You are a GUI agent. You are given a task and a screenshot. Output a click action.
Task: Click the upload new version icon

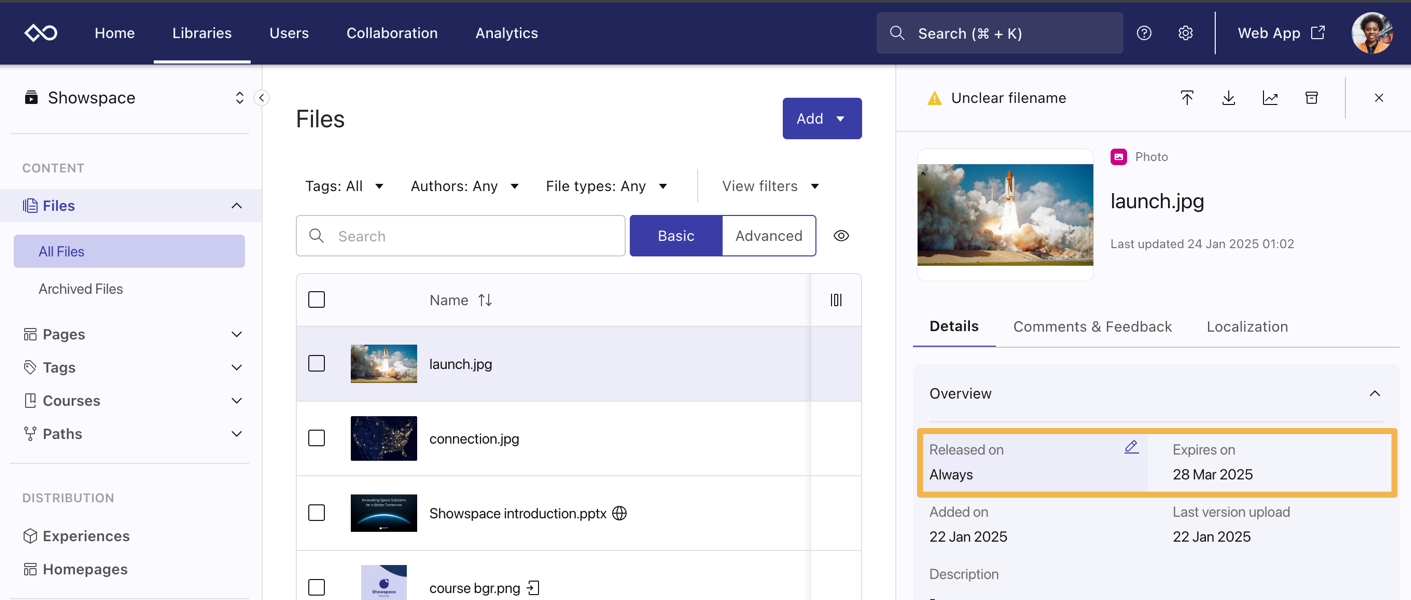click(x=1187, y=98)
